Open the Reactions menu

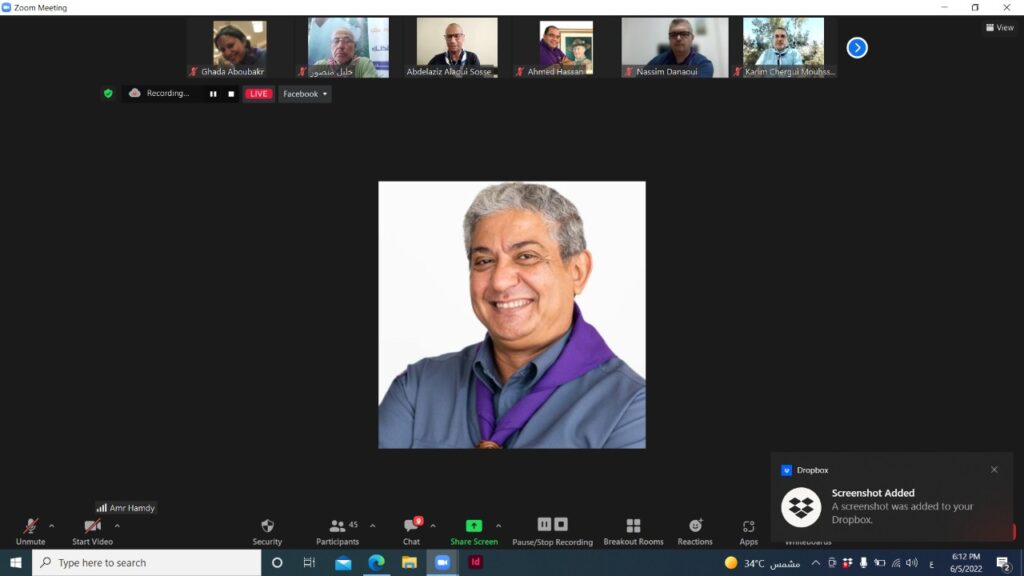pyautogui.click(x=695, y=530)
